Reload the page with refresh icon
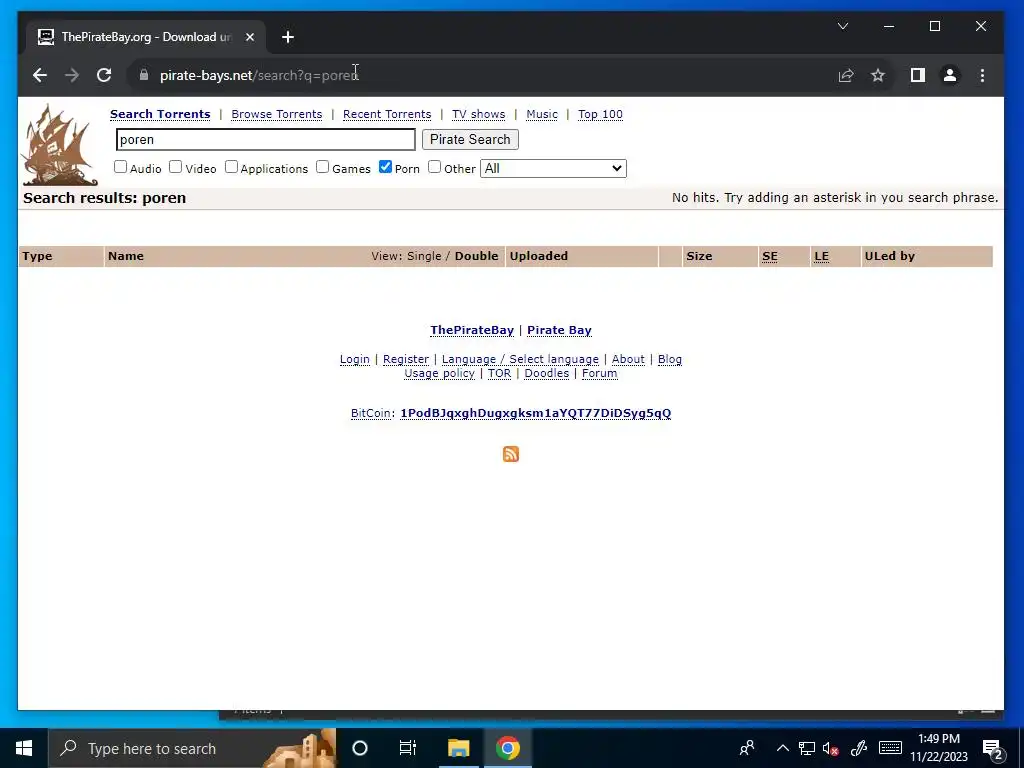This screenshot has width=1024, height=768. (104, 75)
